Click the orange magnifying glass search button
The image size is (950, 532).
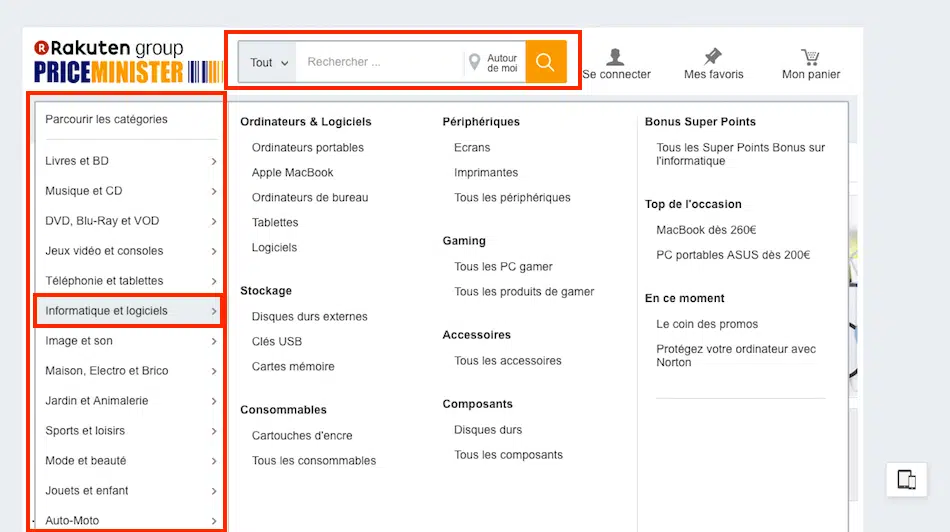(545, 62)
